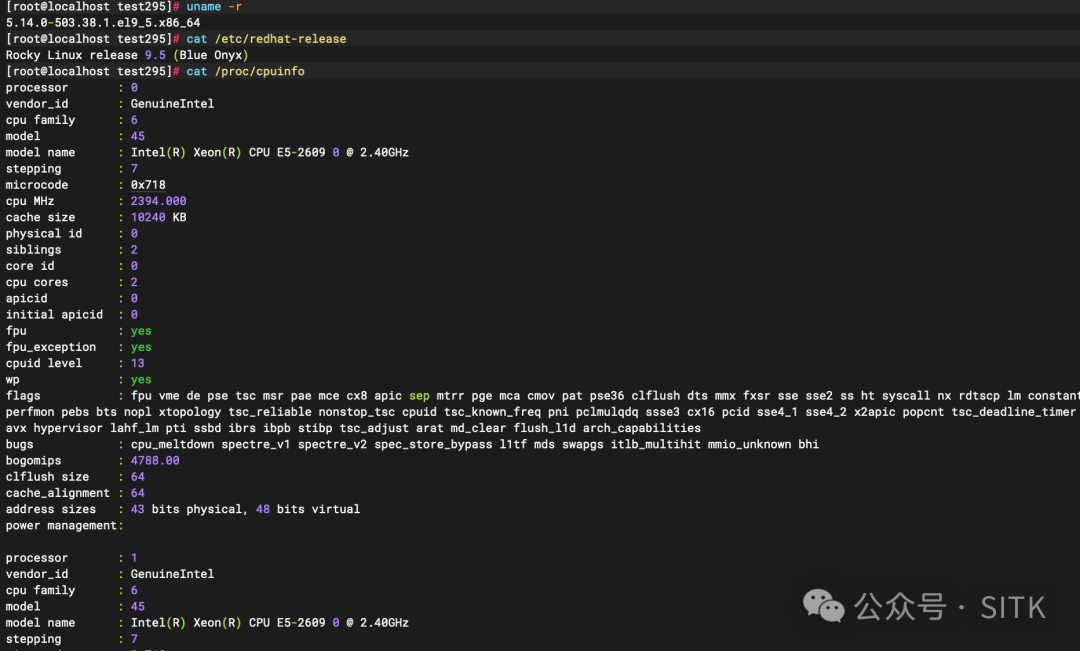Click cpu_meltdown in the bugs line
The height and width of the screenshot is (651, 1080).
(172, 444)
